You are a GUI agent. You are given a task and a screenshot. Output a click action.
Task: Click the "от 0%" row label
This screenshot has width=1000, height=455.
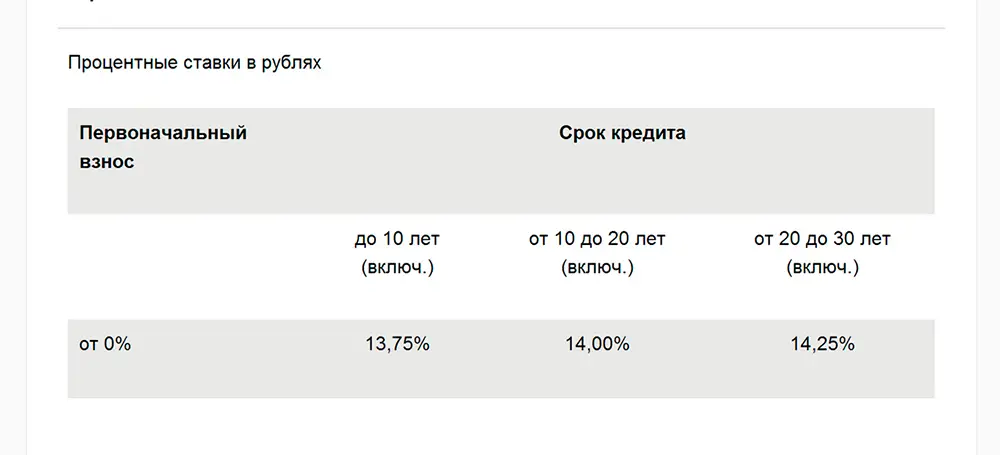tap(105, 344)
